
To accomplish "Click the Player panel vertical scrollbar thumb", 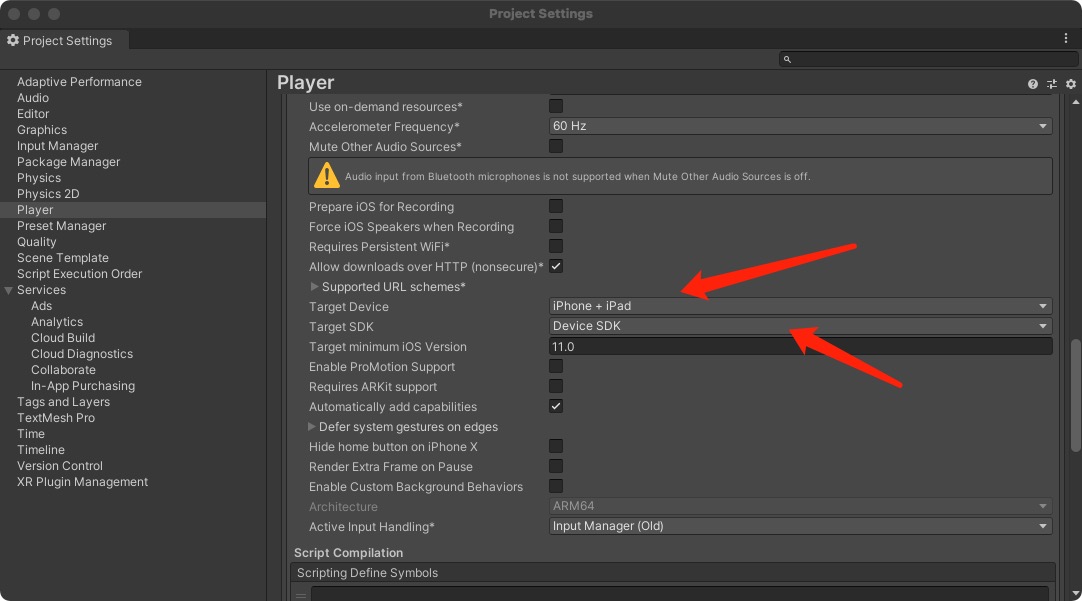I will (x=1075, y=395).
